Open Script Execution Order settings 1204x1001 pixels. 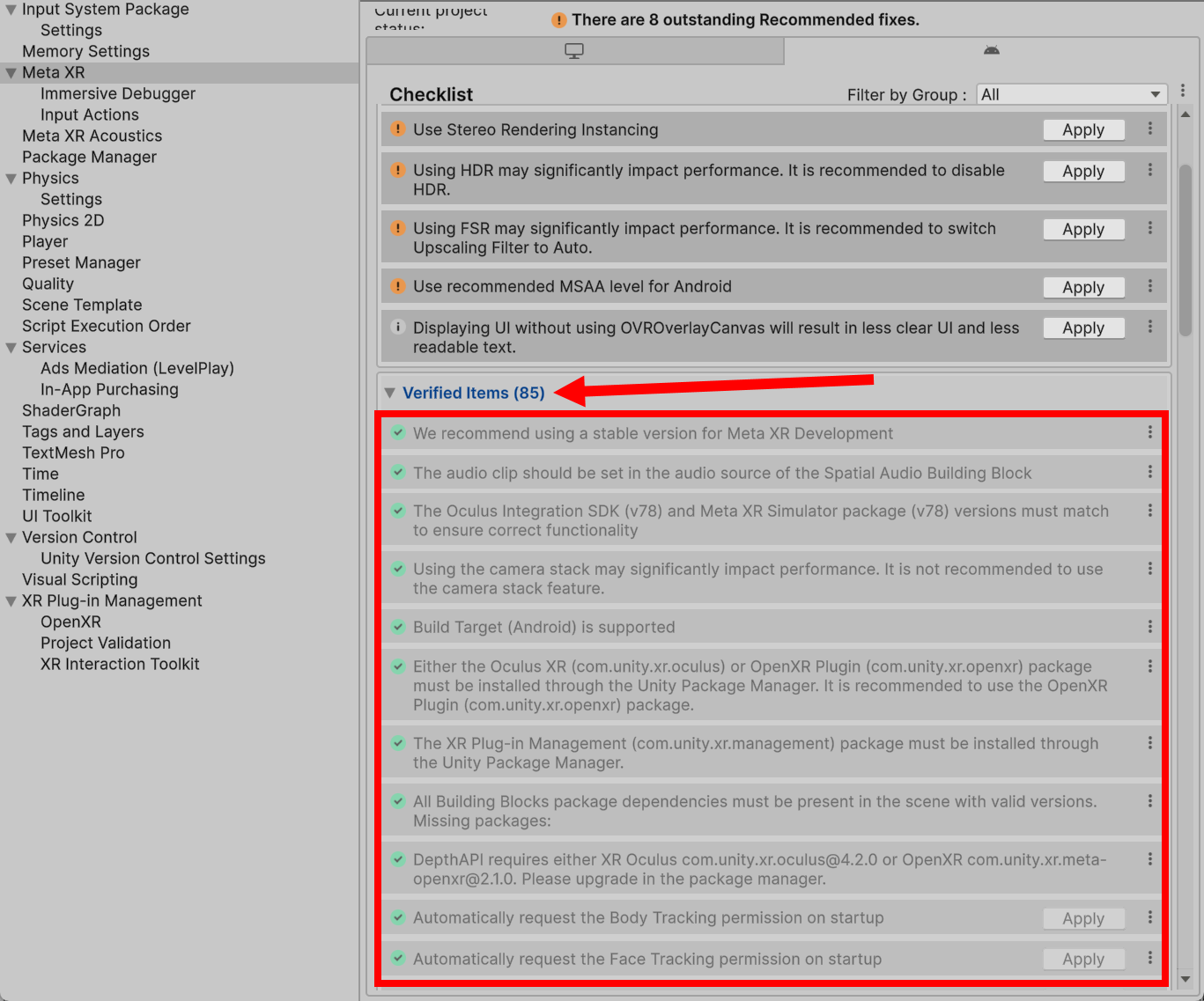tap(107, 326)
